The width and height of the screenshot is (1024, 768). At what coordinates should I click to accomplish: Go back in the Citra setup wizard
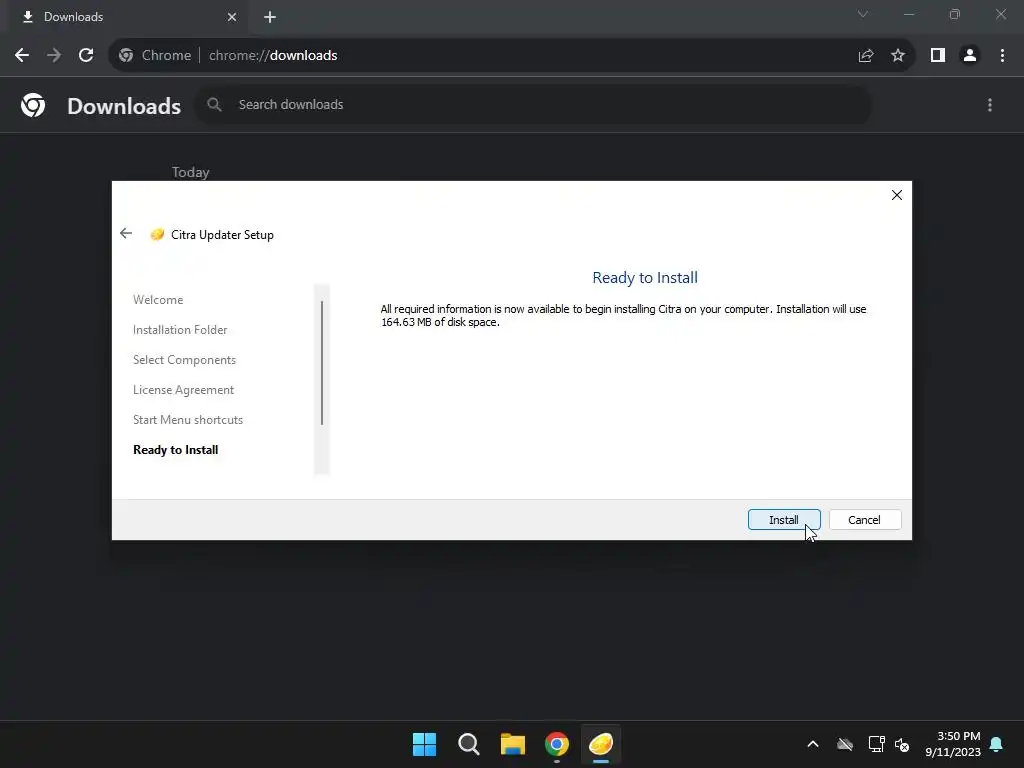point(126,234)
